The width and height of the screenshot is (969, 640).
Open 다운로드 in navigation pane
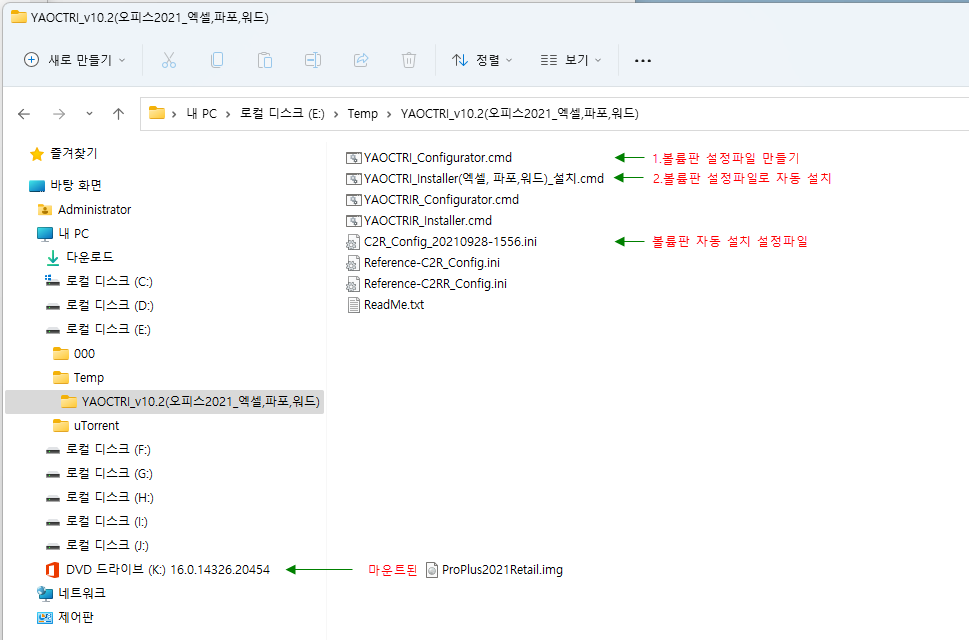(90, 257)
